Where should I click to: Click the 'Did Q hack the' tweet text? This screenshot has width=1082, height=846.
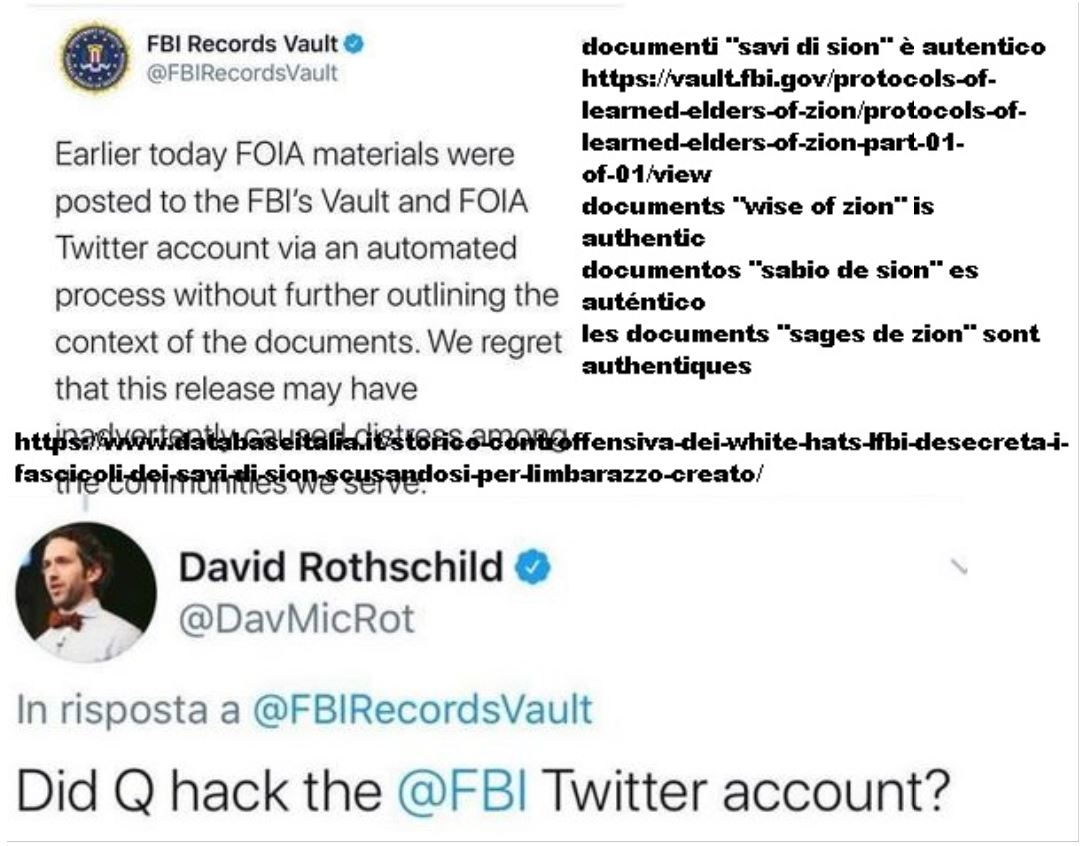199,790
